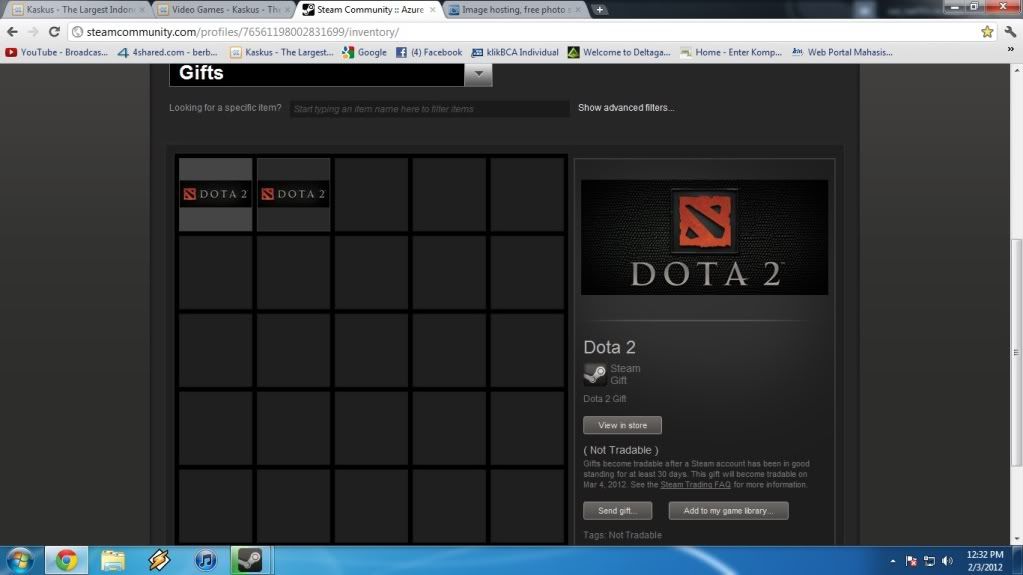Viewport: 1023px width, 575px height.
Task: Open iTunes taskbar icon
Action: coord(206,561)
